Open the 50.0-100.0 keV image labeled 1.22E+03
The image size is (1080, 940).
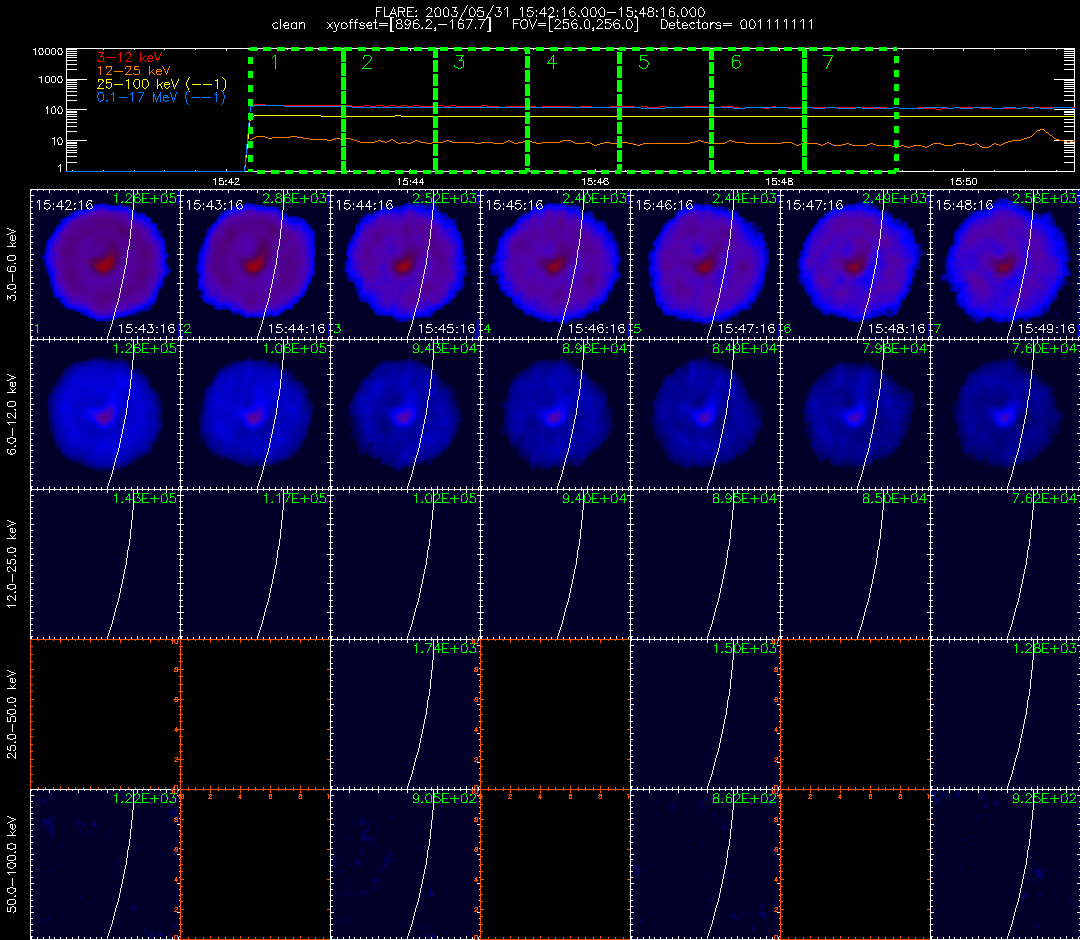[x=105, y=864]
